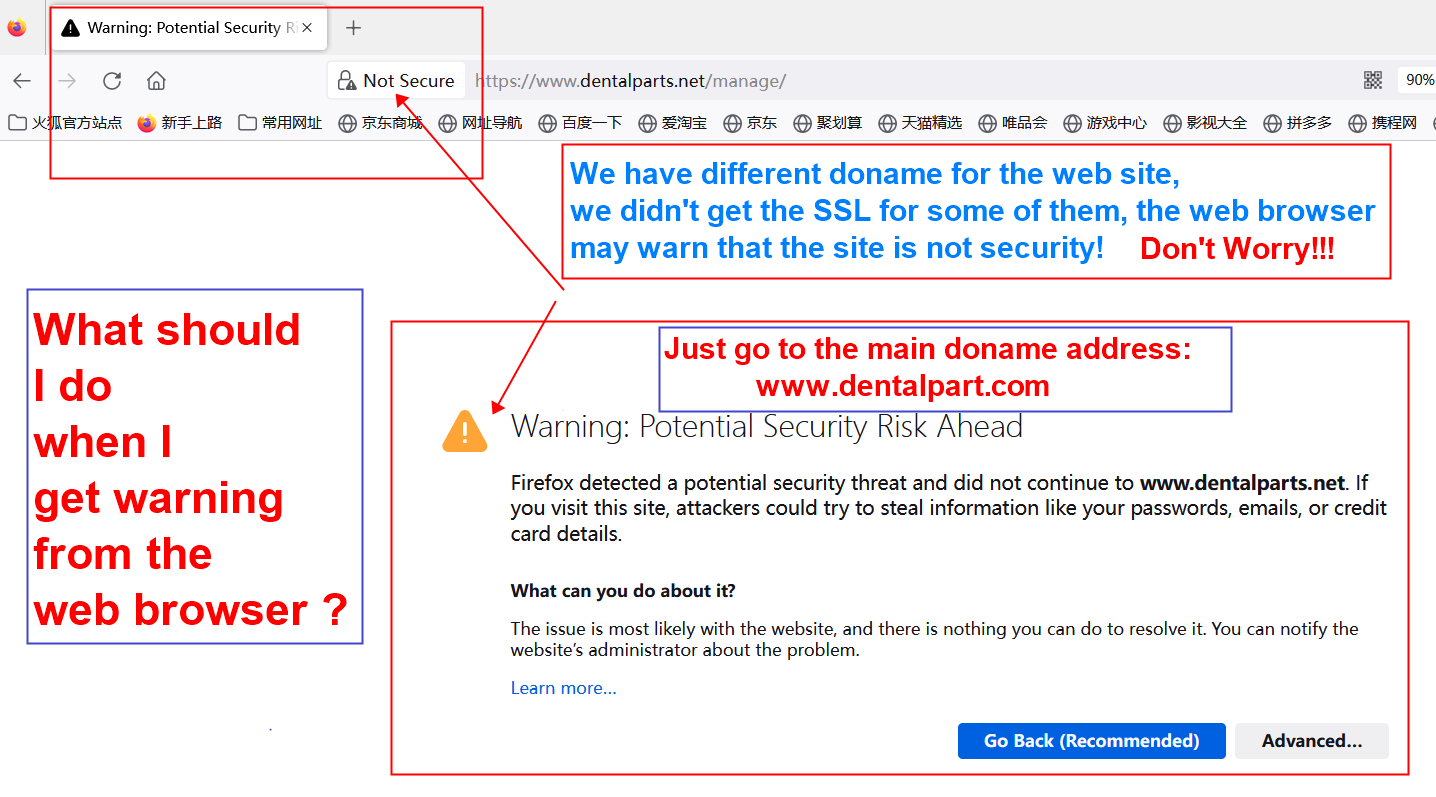Viewport: 1436px width, 797px height.
Task: Open the 百度一下 bookmark
Action: (580, 123)
